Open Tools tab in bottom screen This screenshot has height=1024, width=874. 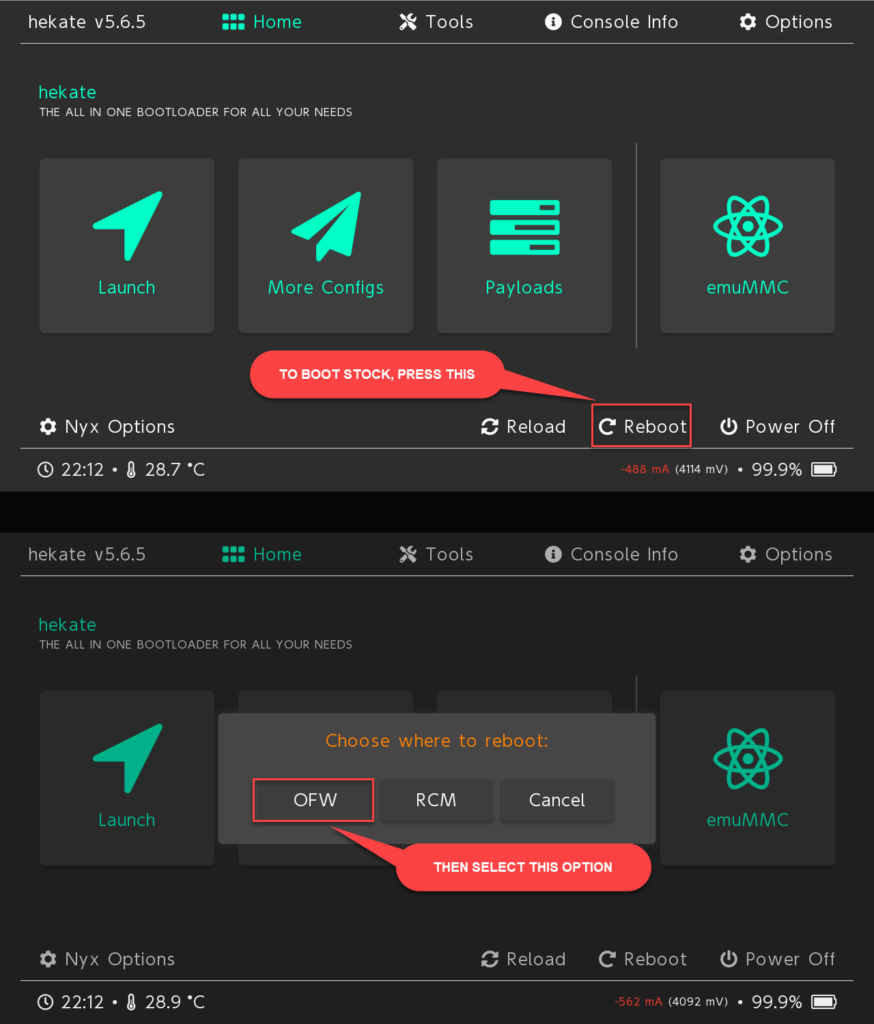pos(436,554)
